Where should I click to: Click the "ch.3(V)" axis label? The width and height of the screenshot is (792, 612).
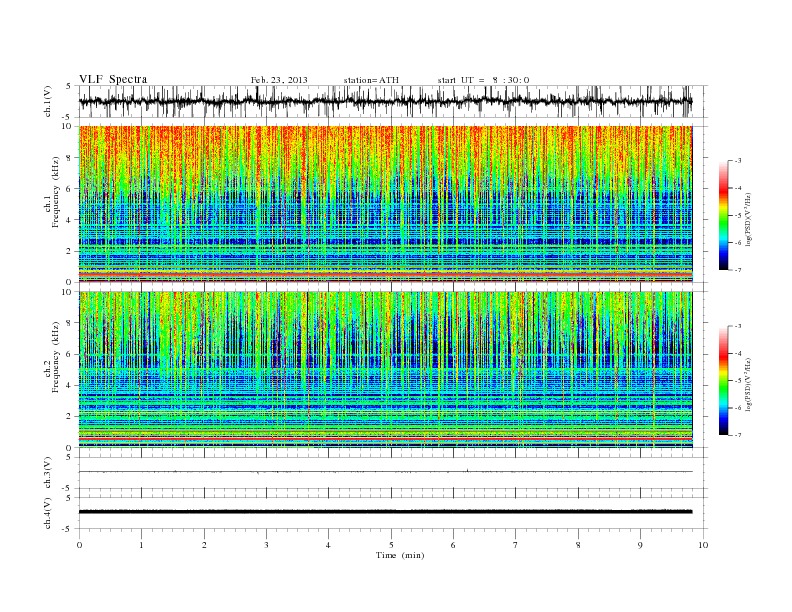[48, 473]
